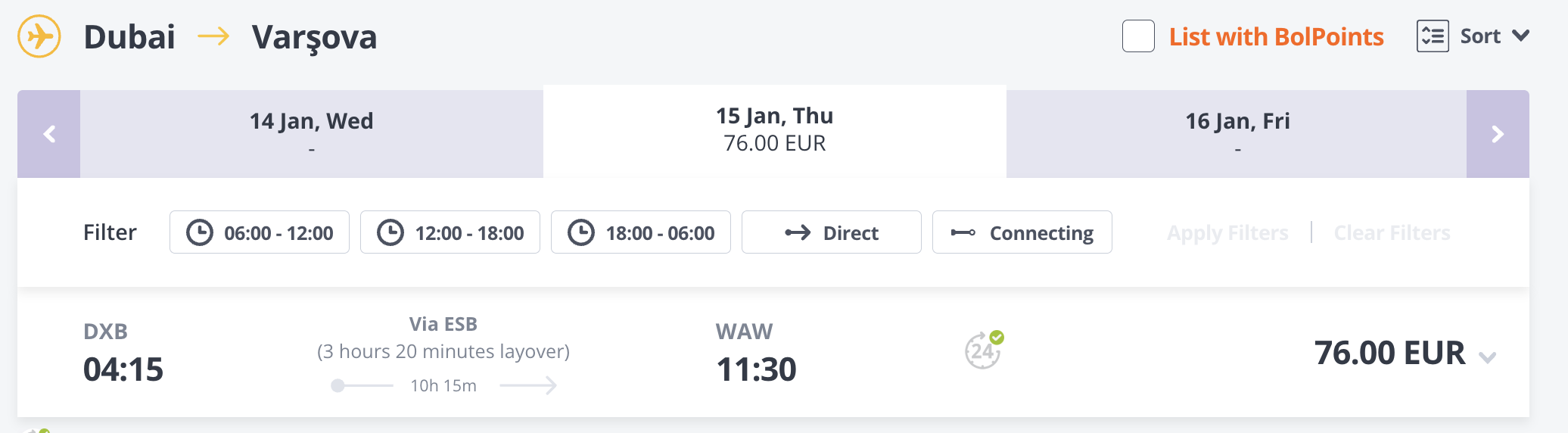Image resolution: width=1568 pixels, height=433 pixels.
Task: Select the 16 Jan, Fri date tab
Action: 1237,134
